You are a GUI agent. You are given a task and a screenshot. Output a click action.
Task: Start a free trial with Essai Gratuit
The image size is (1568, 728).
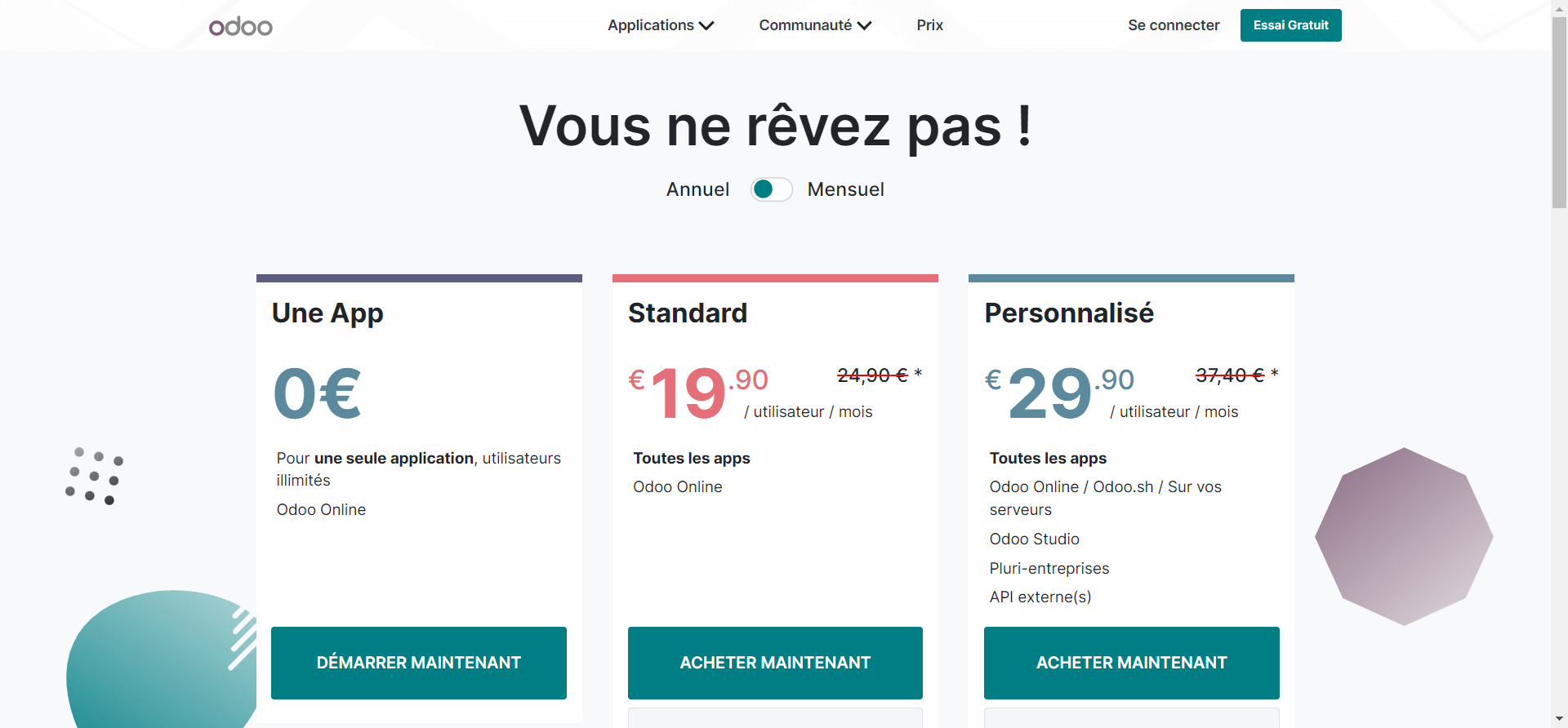(x=1290, y=25)
